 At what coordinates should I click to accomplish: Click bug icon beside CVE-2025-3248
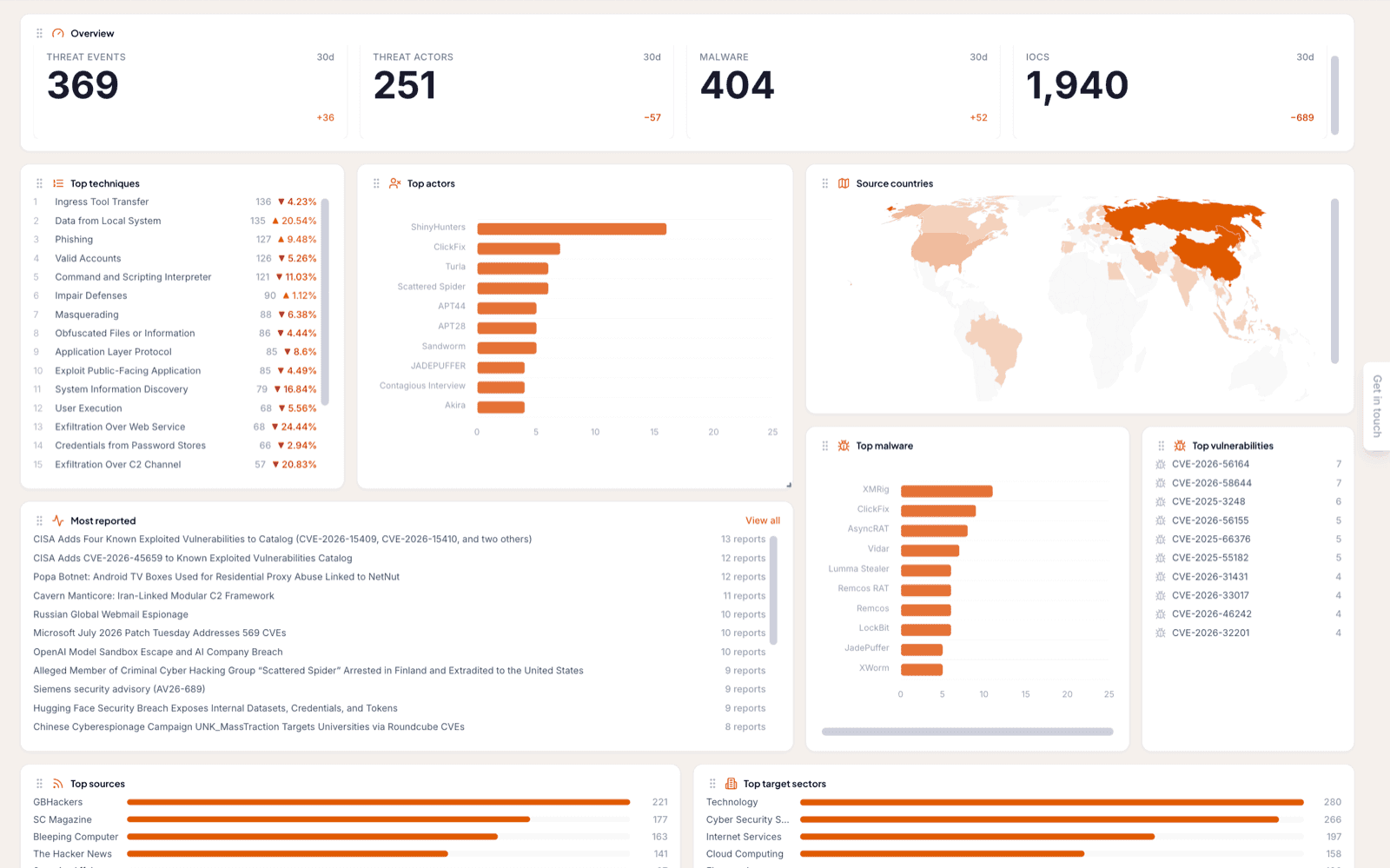pyautogui.click(x=1161, y=501)
